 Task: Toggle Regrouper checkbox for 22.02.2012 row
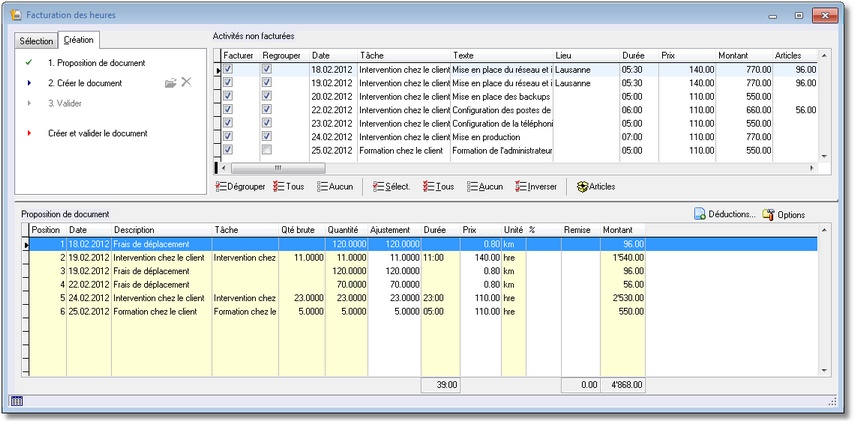(266, 110)
